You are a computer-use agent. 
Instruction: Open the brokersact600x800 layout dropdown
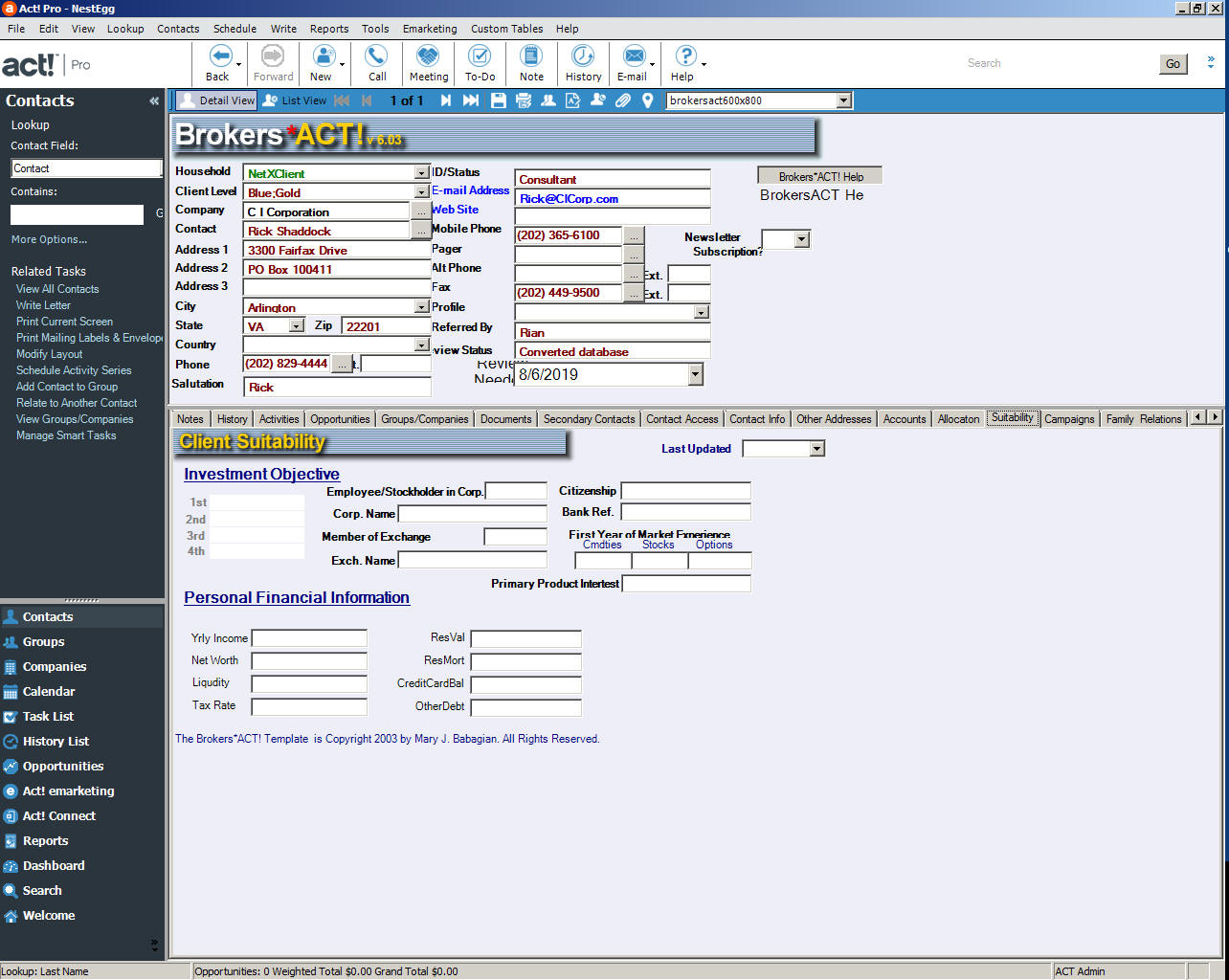coord(843,100)
